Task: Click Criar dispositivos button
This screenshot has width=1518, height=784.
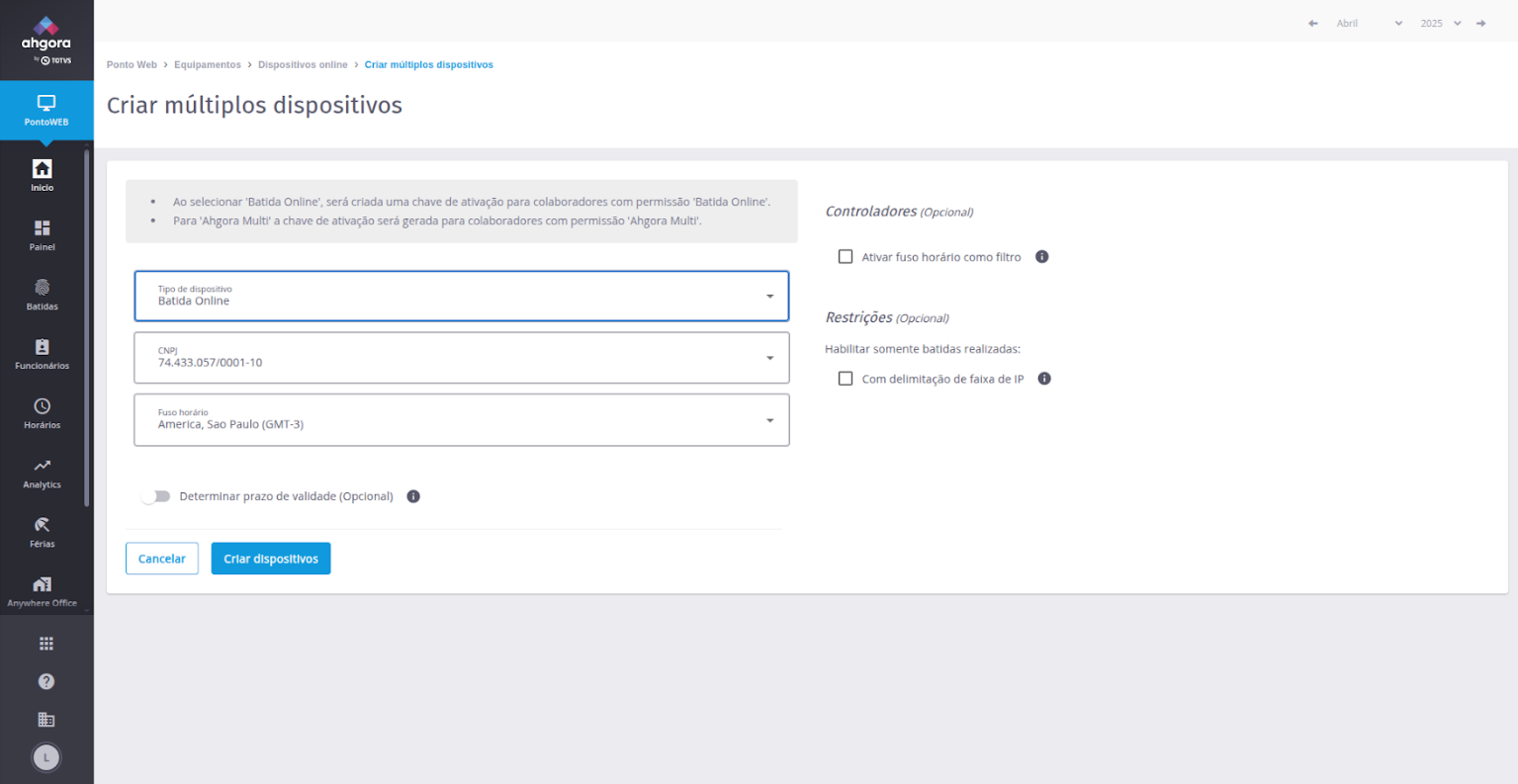Action: click(271, 559)
